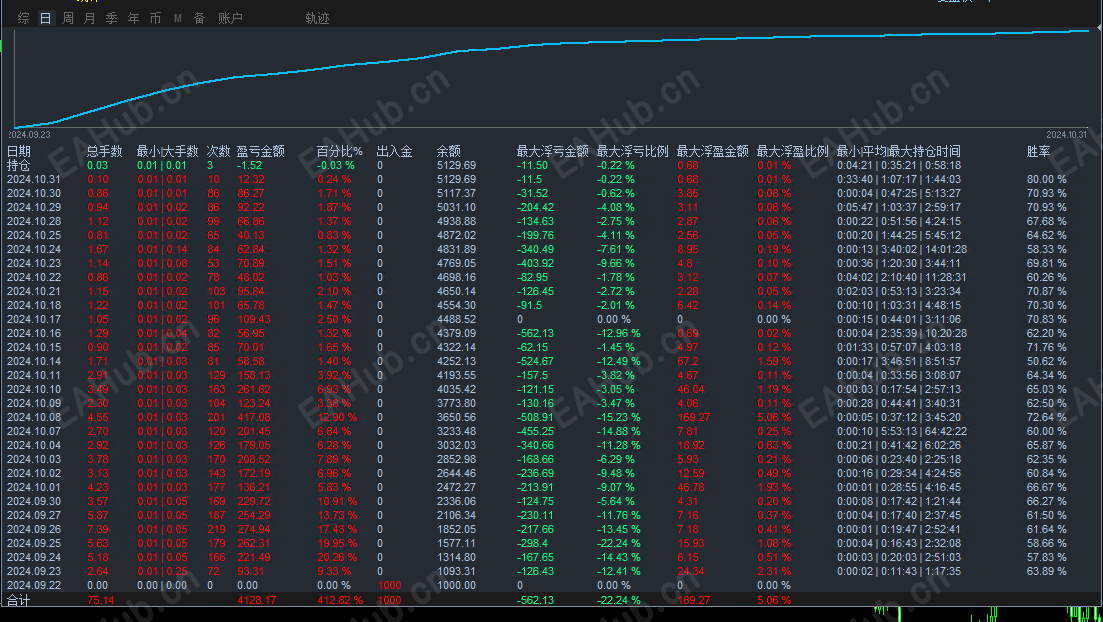
Task: Switch to the 季 quarterly tab
Action: [112, 18]
